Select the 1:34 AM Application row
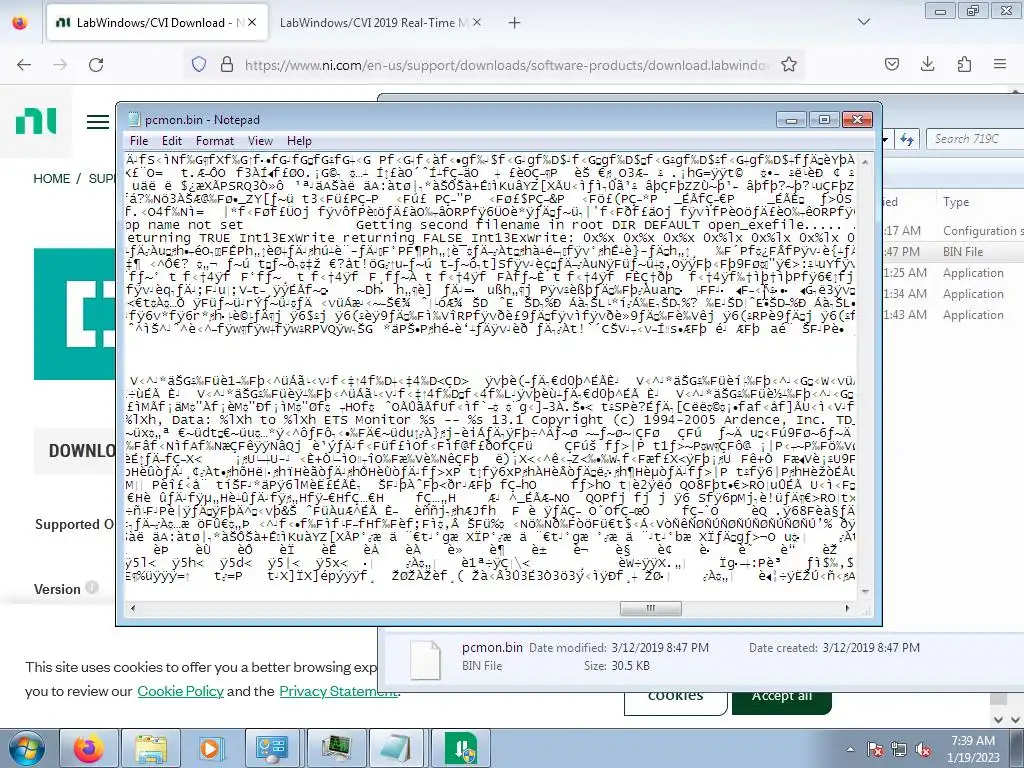Image resolution: width=1024 pixels, height=768 pixels. click(x=953, y=294)
